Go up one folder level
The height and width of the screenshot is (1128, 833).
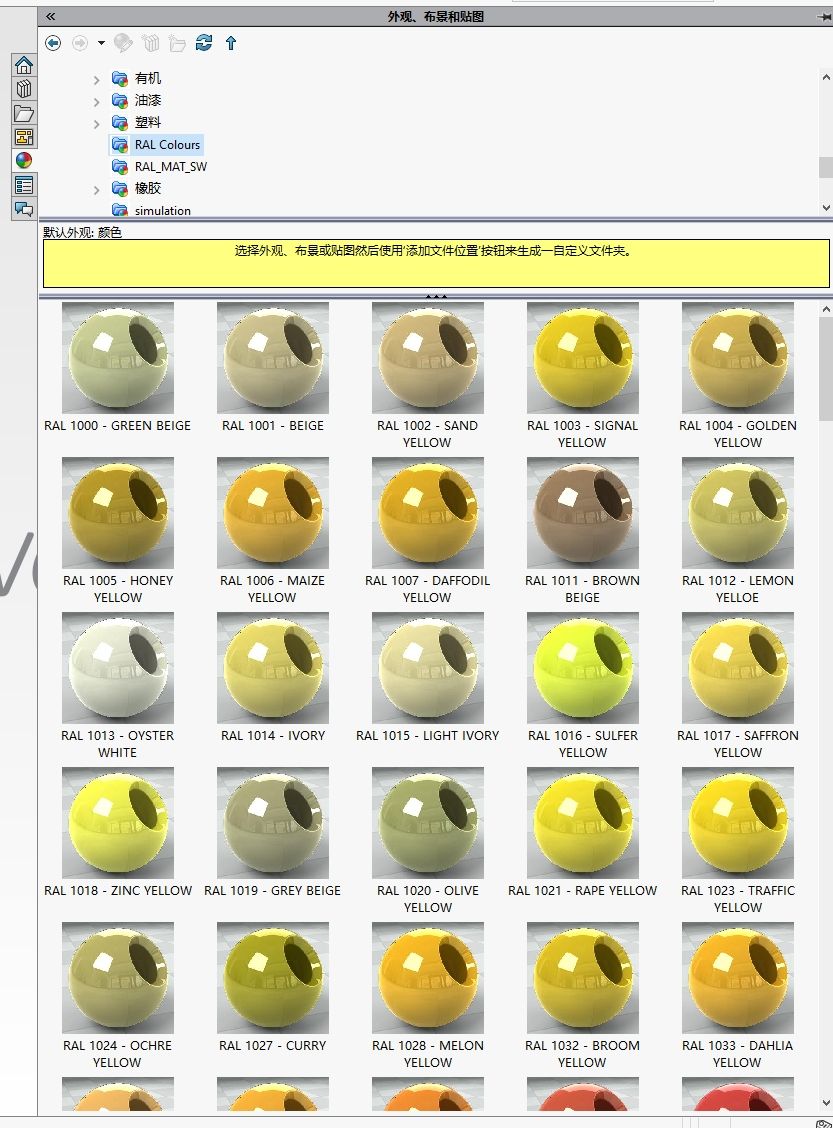(x=231, y=43)
